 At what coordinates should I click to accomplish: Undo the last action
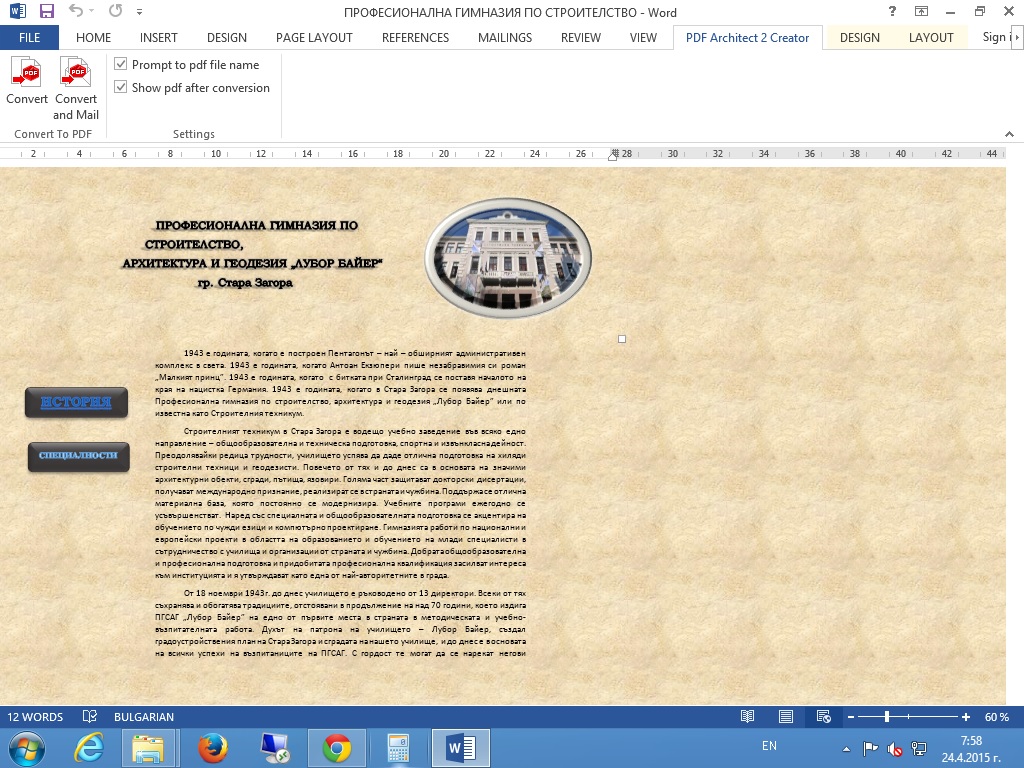click(77, 13)
